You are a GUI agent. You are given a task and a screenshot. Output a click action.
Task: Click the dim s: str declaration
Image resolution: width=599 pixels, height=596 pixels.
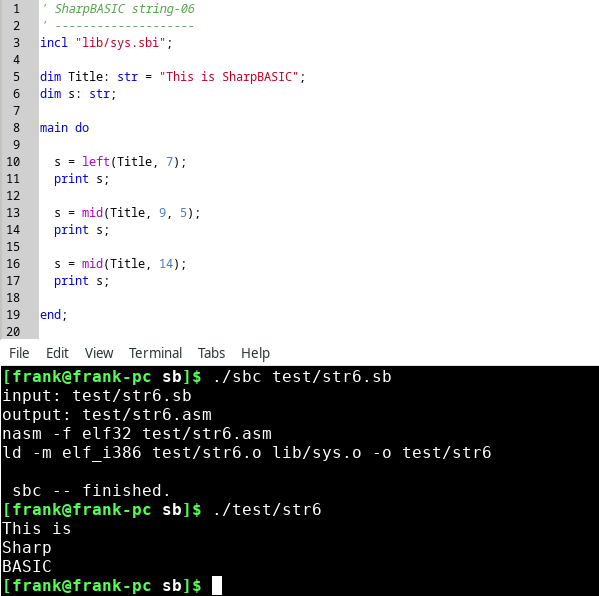pyautogui.click(x=78, y=94)
